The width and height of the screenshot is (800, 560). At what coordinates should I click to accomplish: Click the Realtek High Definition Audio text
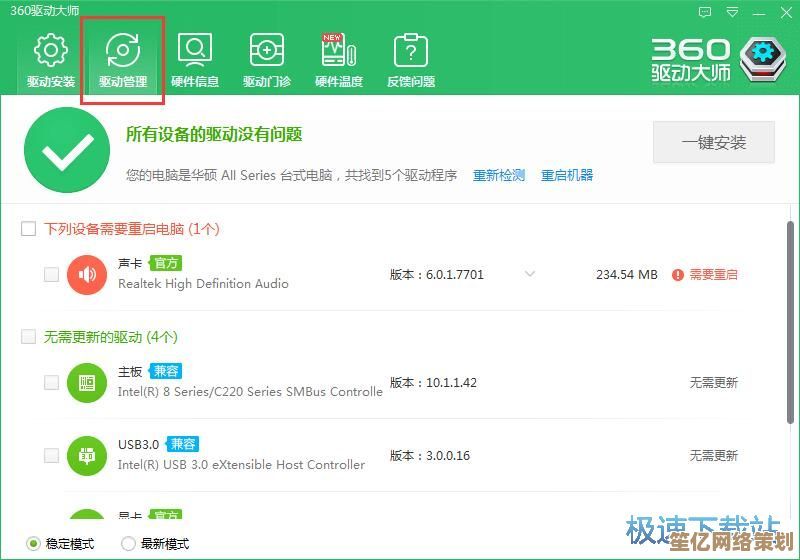[x=203, y=284]
